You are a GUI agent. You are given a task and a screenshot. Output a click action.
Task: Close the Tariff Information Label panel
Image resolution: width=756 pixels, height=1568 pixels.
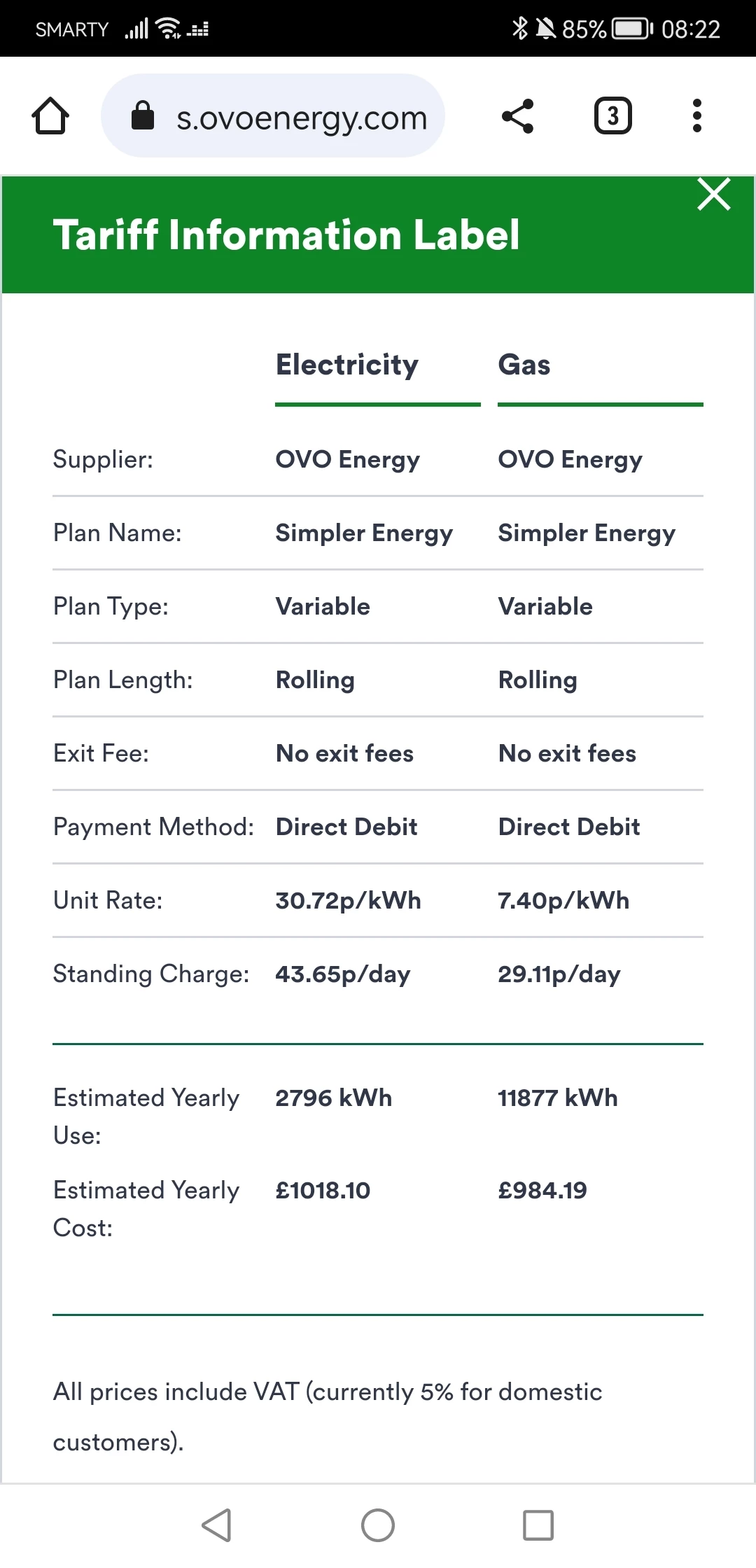tap(713, 194)
